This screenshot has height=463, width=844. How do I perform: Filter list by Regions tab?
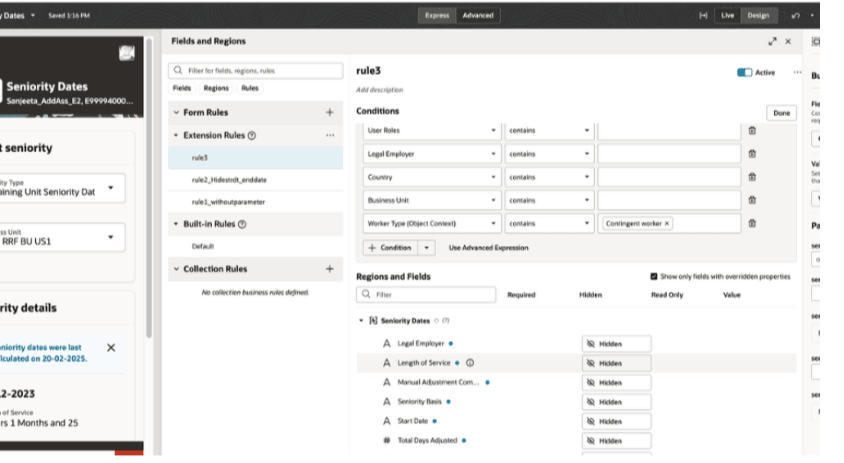point(216,88)
